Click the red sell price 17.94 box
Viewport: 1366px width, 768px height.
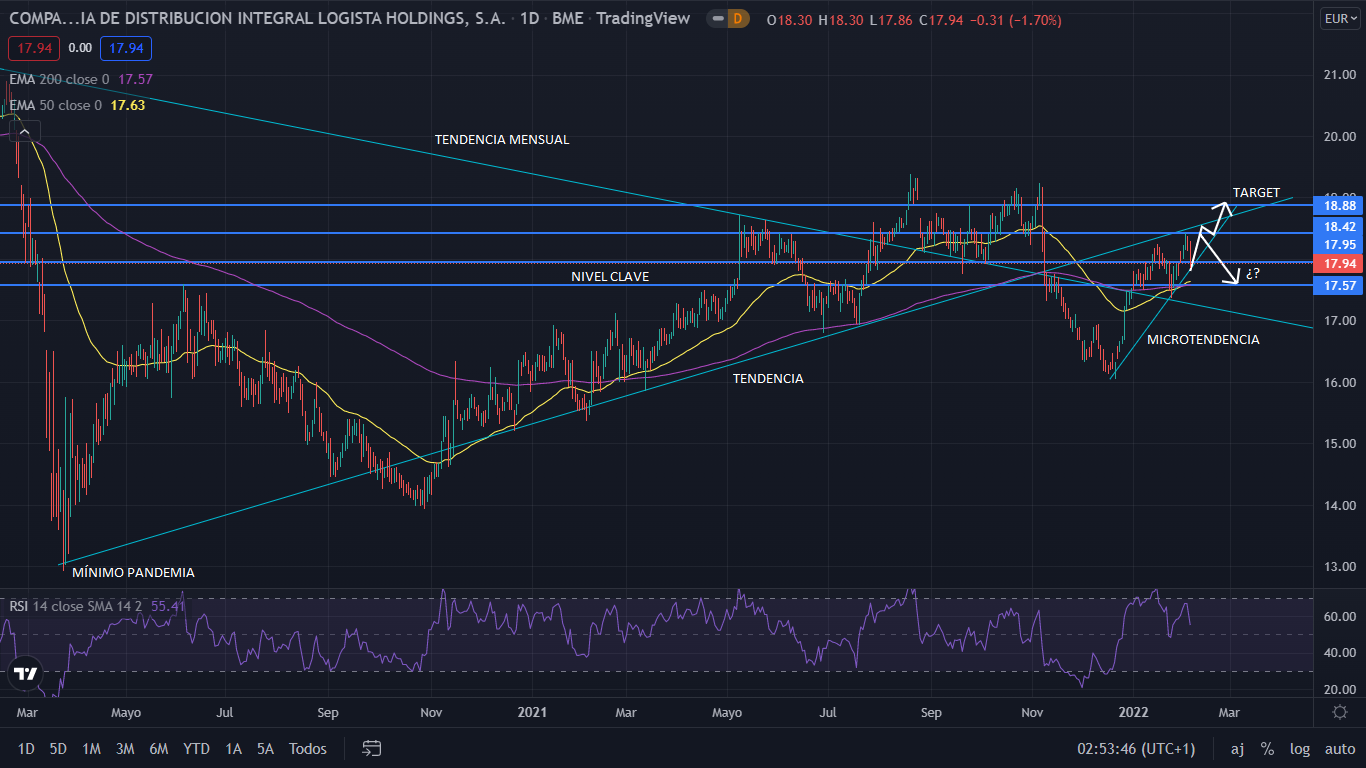pos(34,48)
